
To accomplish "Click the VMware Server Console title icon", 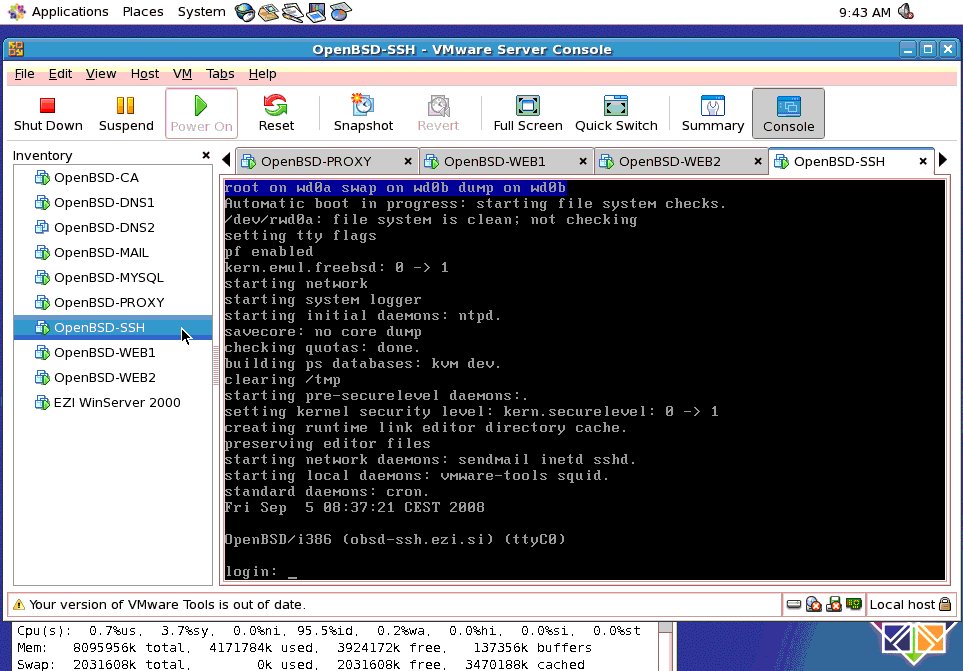I will coord(16,49).
